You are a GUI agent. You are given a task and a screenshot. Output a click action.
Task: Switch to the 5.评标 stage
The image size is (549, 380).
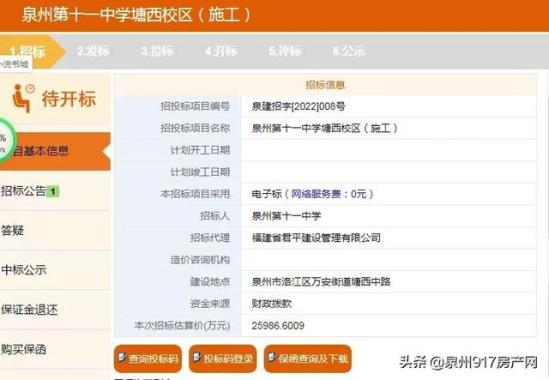click(285, 51)
